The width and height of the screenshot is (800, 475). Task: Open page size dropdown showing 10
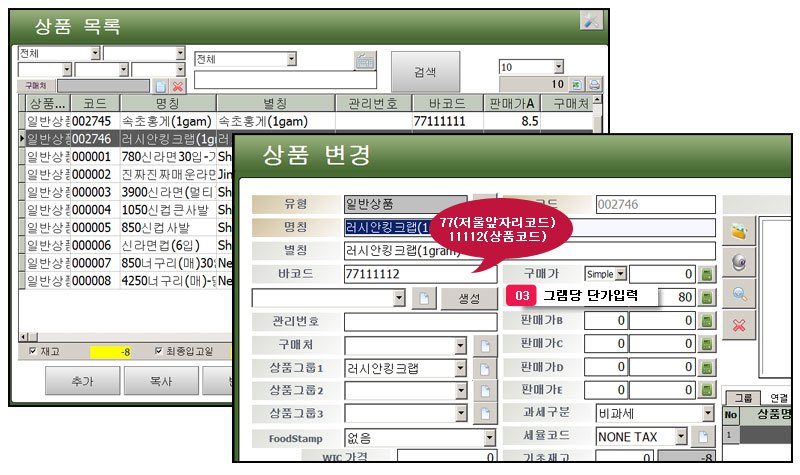point(559,67)
